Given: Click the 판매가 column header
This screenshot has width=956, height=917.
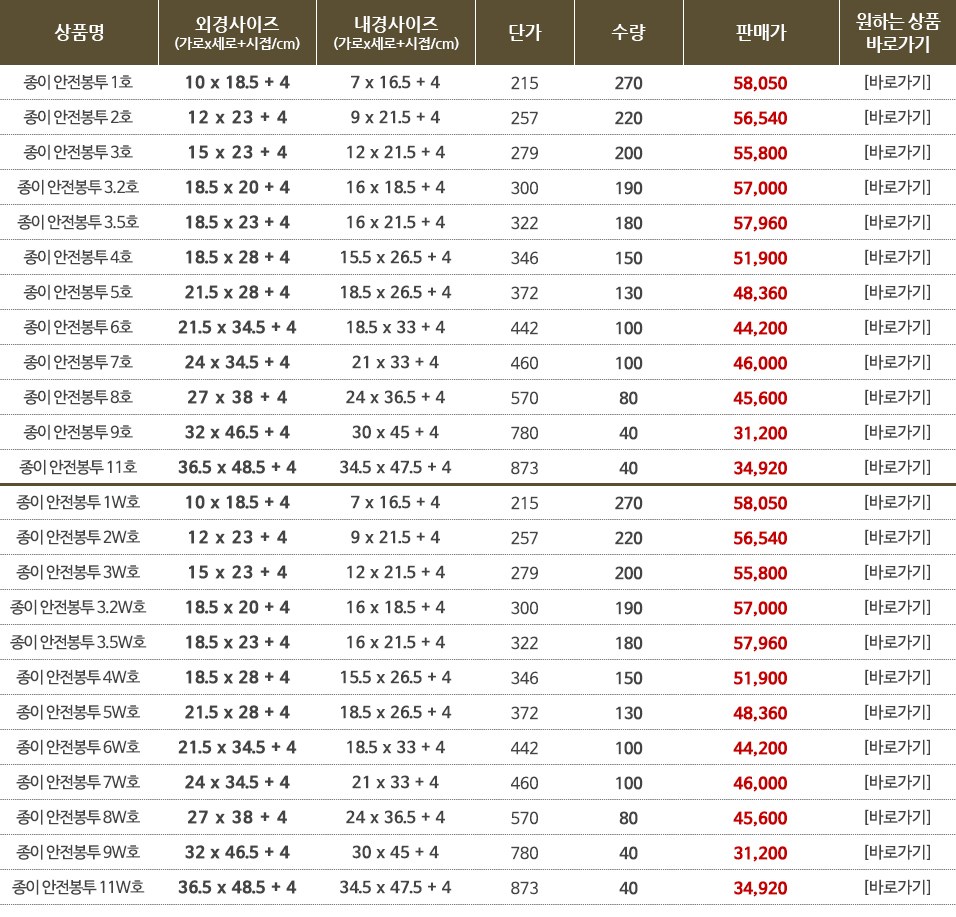Looking at the screenshot, I should coord(760,33).
